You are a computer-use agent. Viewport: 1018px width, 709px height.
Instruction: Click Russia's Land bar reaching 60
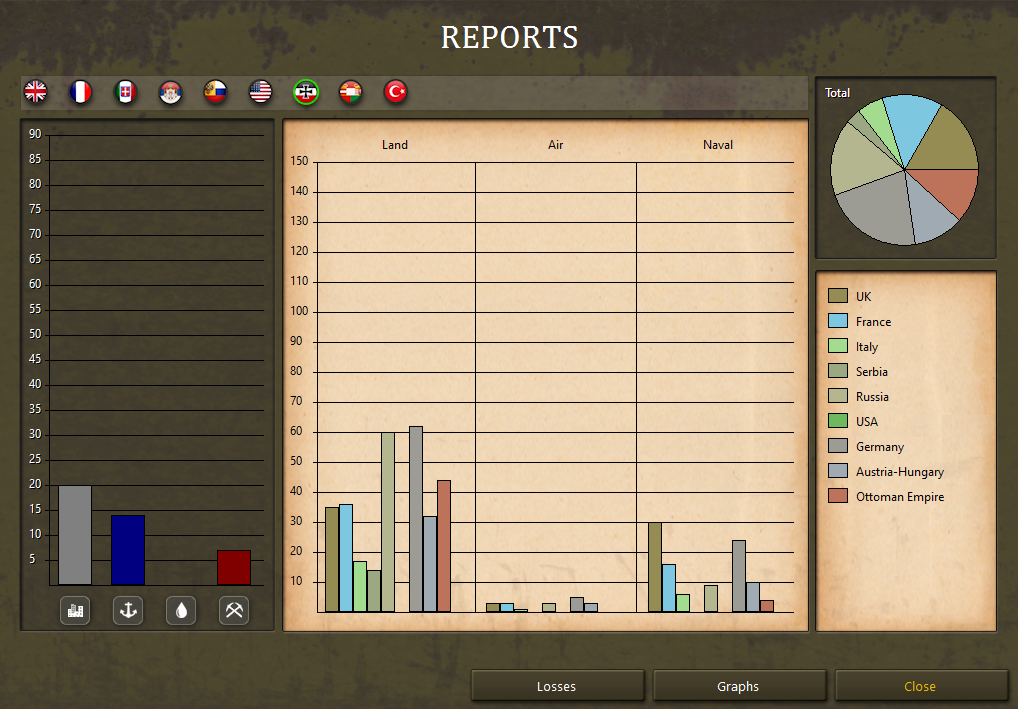click(388, 522)
